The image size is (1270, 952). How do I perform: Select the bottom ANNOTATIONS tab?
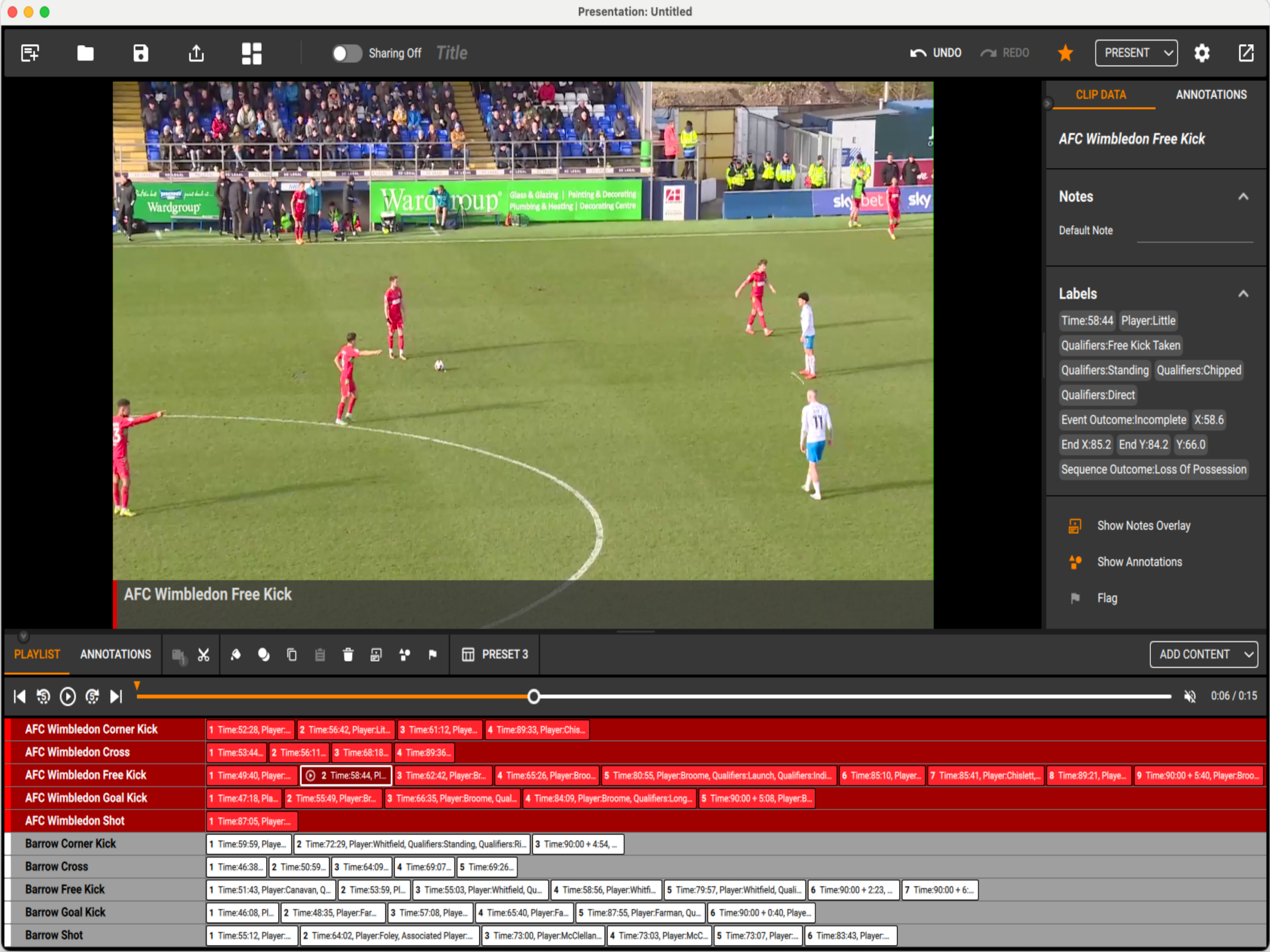[115, 654]
